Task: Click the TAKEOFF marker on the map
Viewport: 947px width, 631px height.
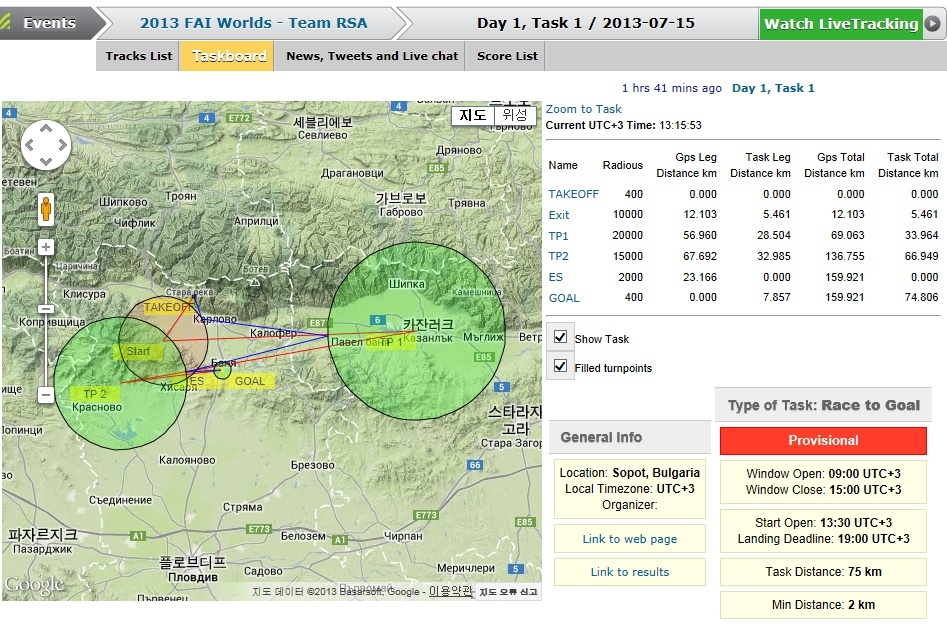Action: pyautogui.click(x=167, y=307)
